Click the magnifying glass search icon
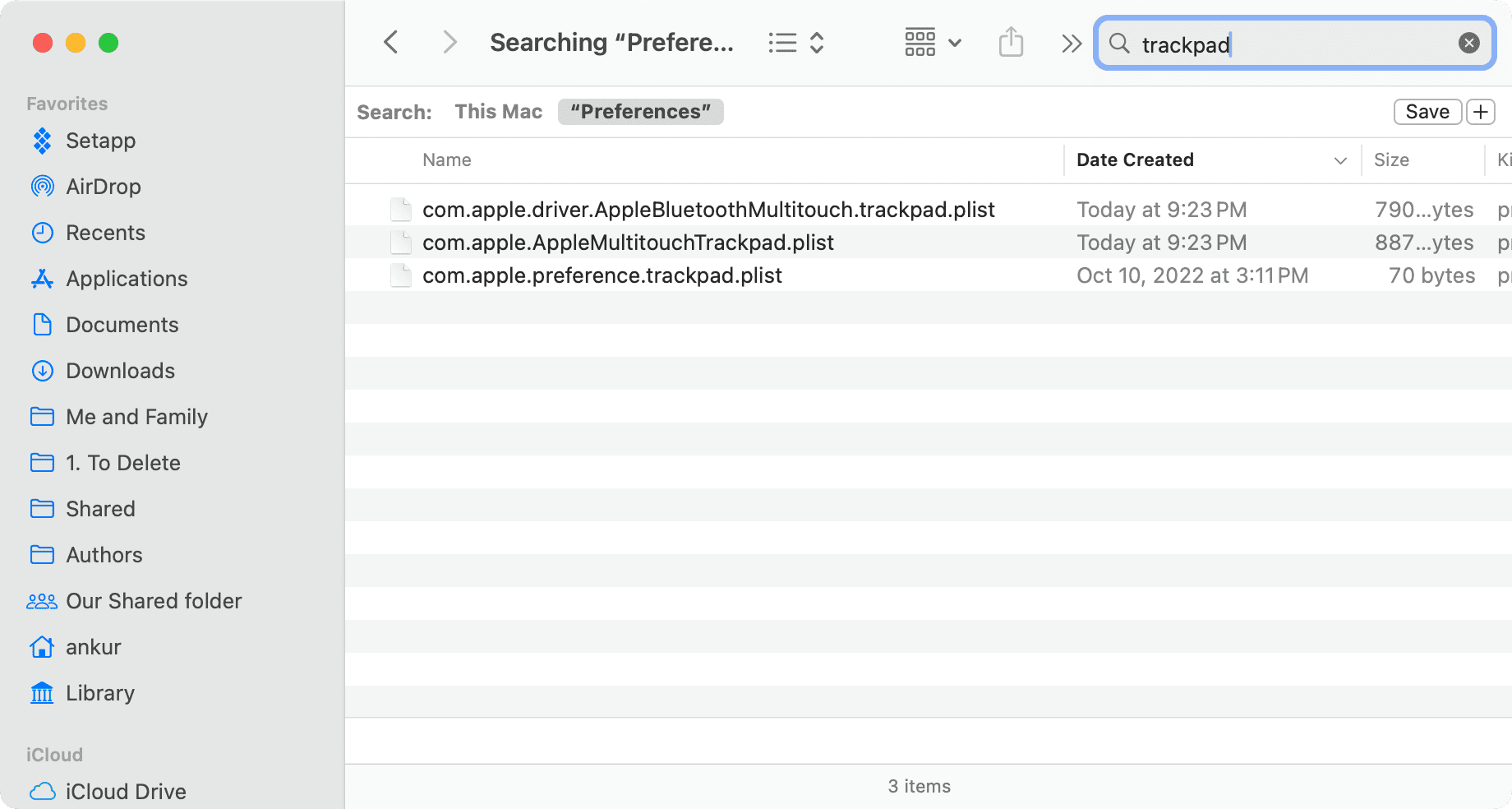Screen dimensions: 1512x809 [x=1119, y=44]
